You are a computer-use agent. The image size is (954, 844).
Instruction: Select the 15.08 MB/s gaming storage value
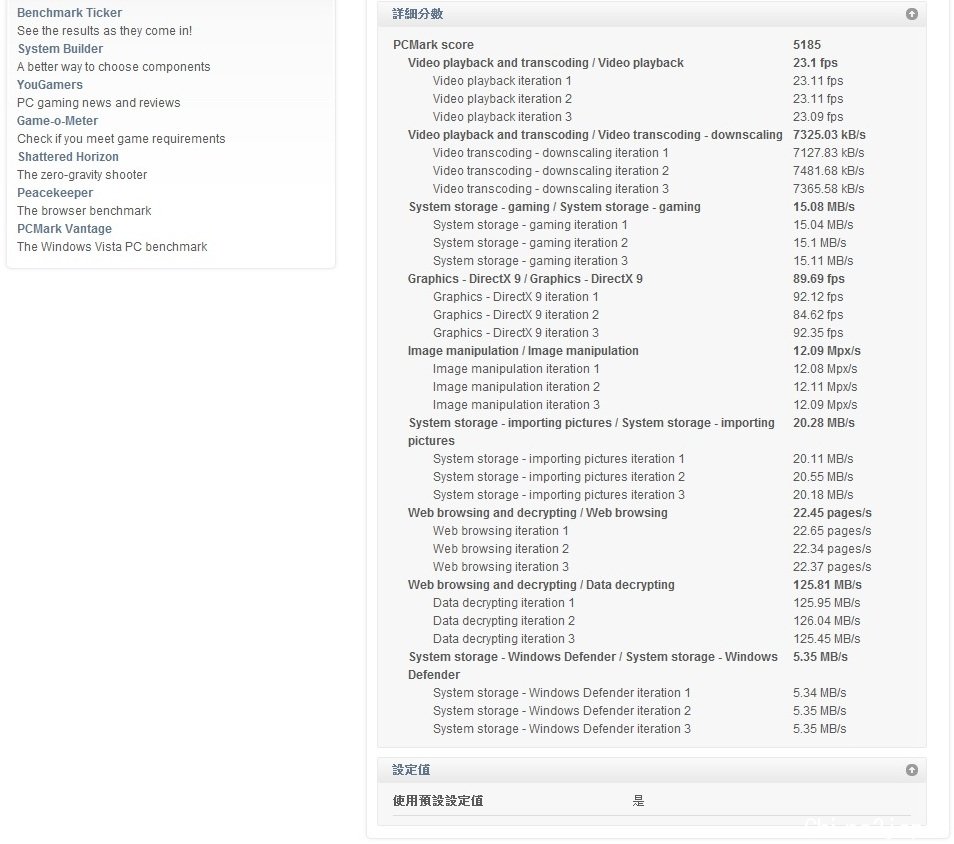[824, 207]
